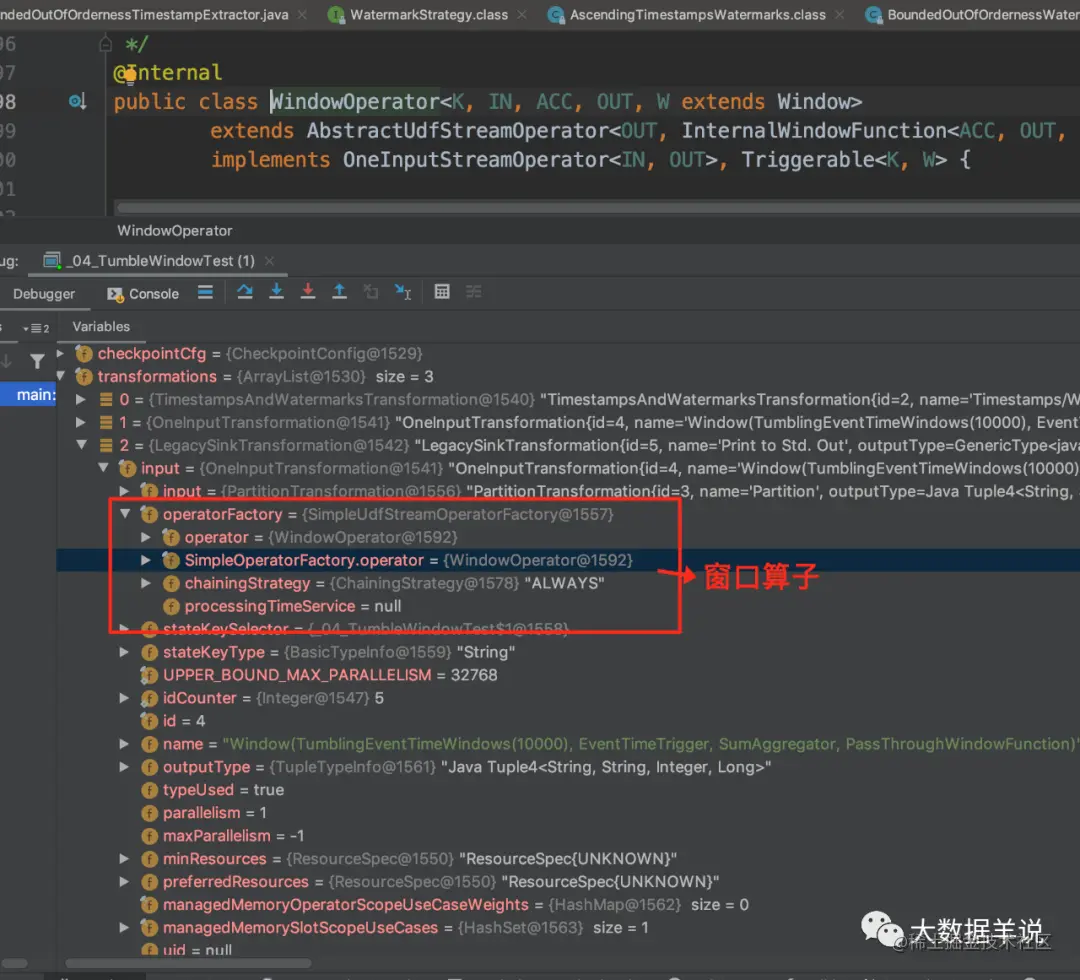The height and width of the screenshot is (980, 1080).
Task: Select the processingTimeService = null row
Action: [x=568, y=606]
